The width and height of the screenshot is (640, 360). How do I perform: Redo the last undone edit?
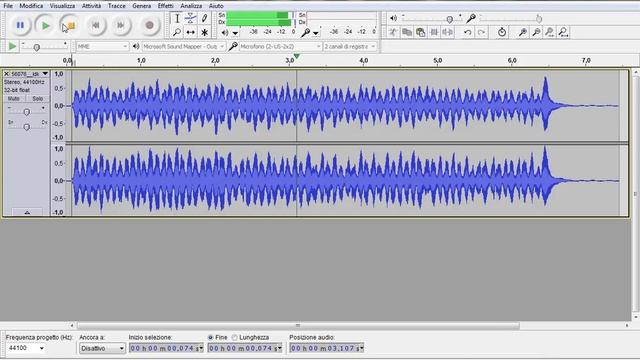coord(482,32)
